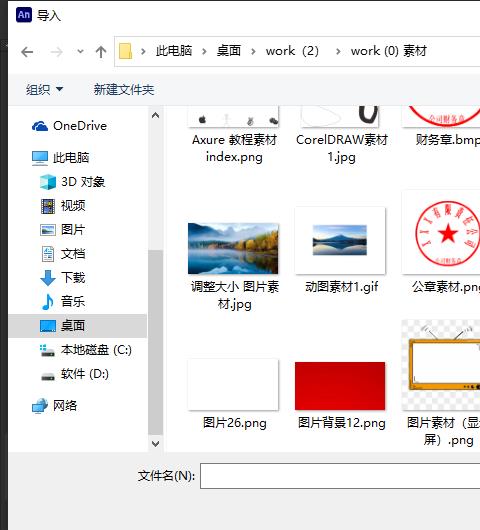Open OneDrive in navigation pane
Screen dimensions: 480x530
[x=80, y=126]
